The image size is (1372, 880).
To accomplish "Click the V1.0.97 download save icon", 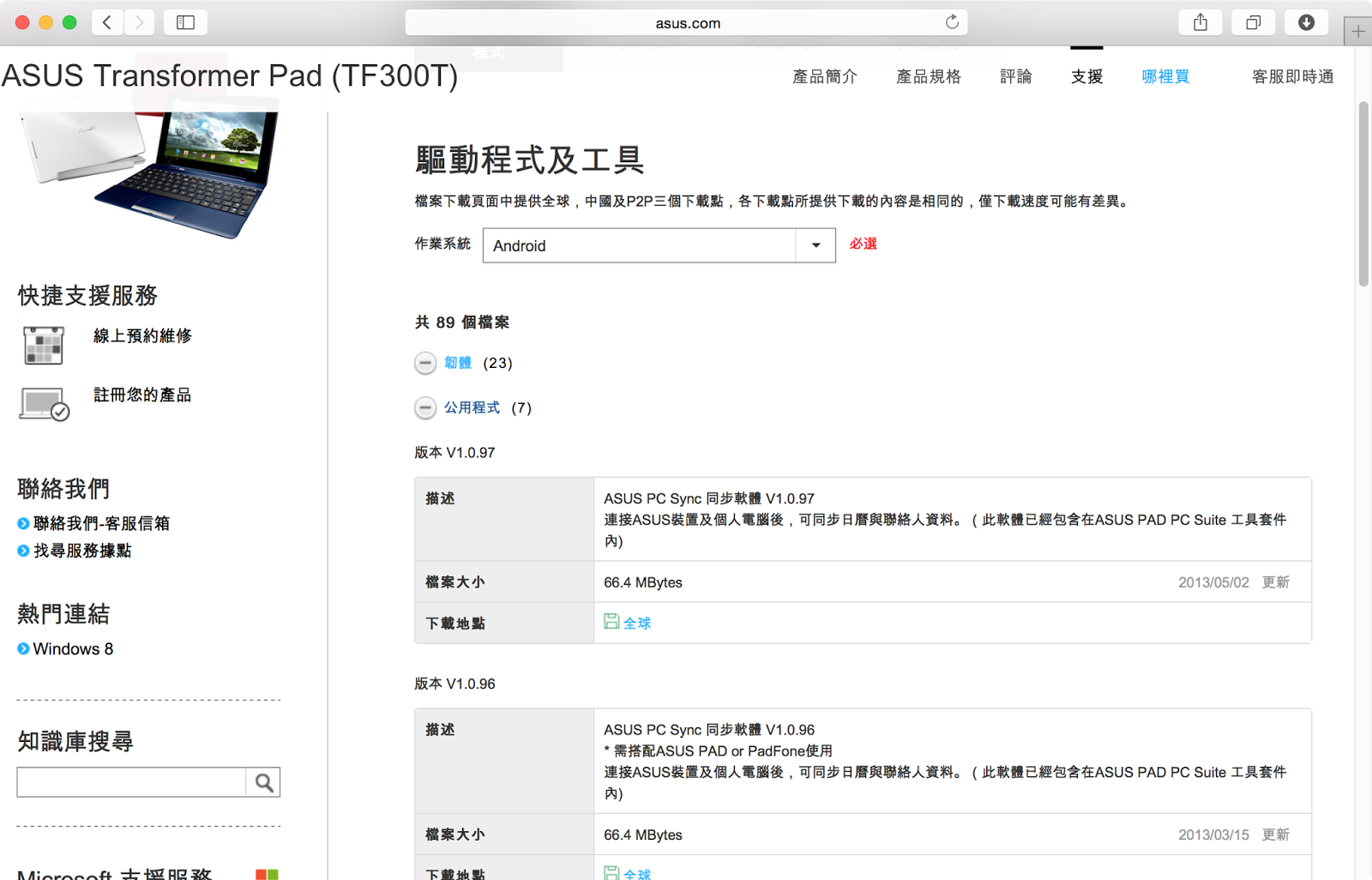I will pyautogui.click(x=611, y=622).
